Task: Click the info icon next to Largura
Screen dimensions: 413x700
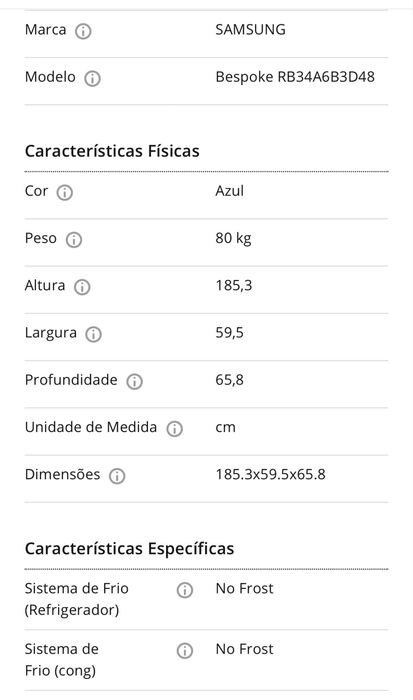Action: 93,334
